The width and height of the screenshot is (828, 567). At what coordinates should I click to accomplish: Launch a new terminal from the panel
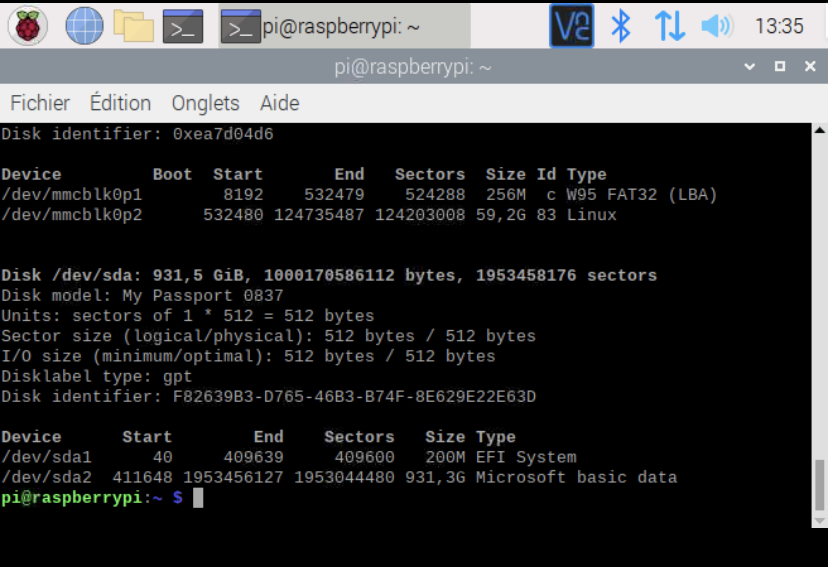click(183, 25)
